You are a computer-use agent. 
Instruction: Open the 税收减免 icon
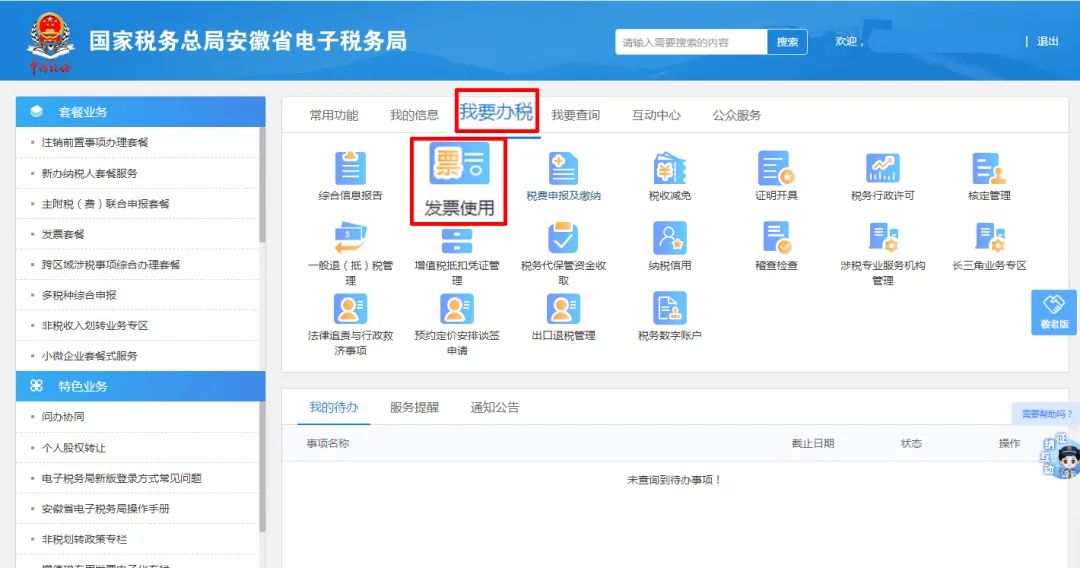pos(669,169)
